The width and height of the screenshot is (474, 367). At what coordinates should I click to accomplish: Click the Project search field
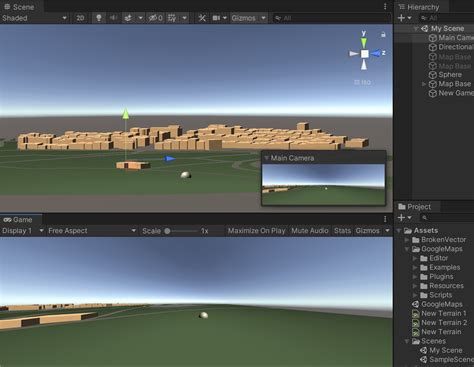(x=446, y=218)
